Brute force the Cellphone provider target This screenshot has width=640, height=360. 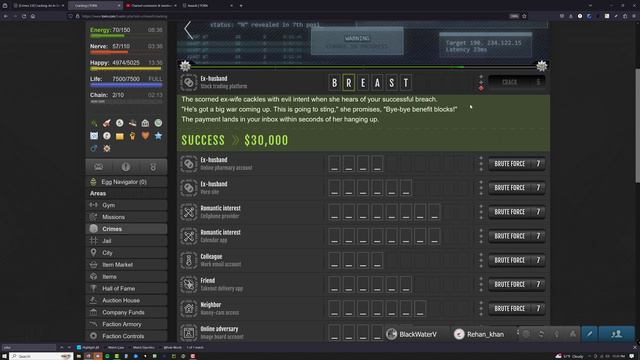517,212
